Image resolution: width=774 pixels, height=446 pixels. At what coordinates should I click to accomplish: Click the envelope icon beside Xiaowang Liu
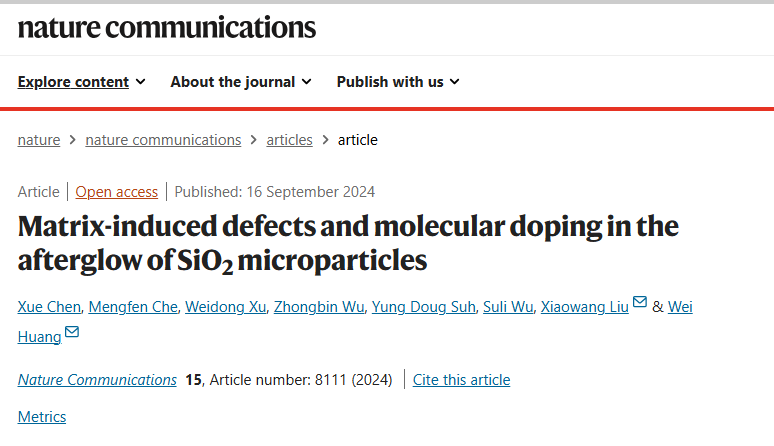[640, 301]
